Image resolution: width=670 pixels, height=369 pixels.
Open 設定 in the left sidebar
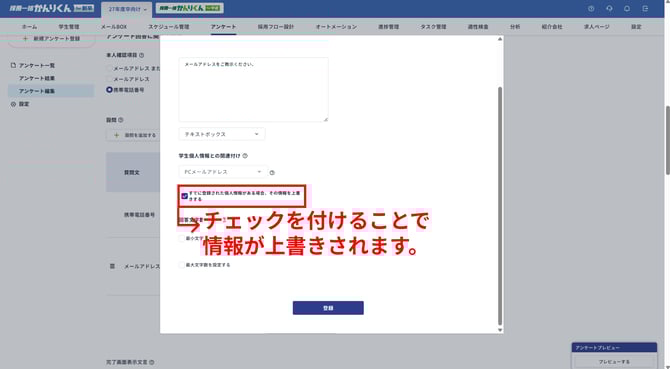(x=24, y=104)
